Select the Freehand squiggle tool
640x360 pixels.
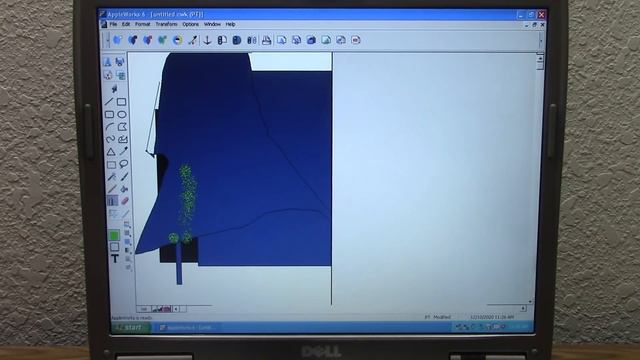110,139
